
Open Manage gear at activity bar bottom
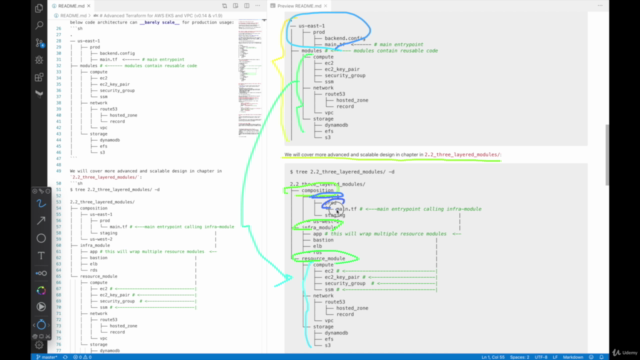[x=39, y=345]
